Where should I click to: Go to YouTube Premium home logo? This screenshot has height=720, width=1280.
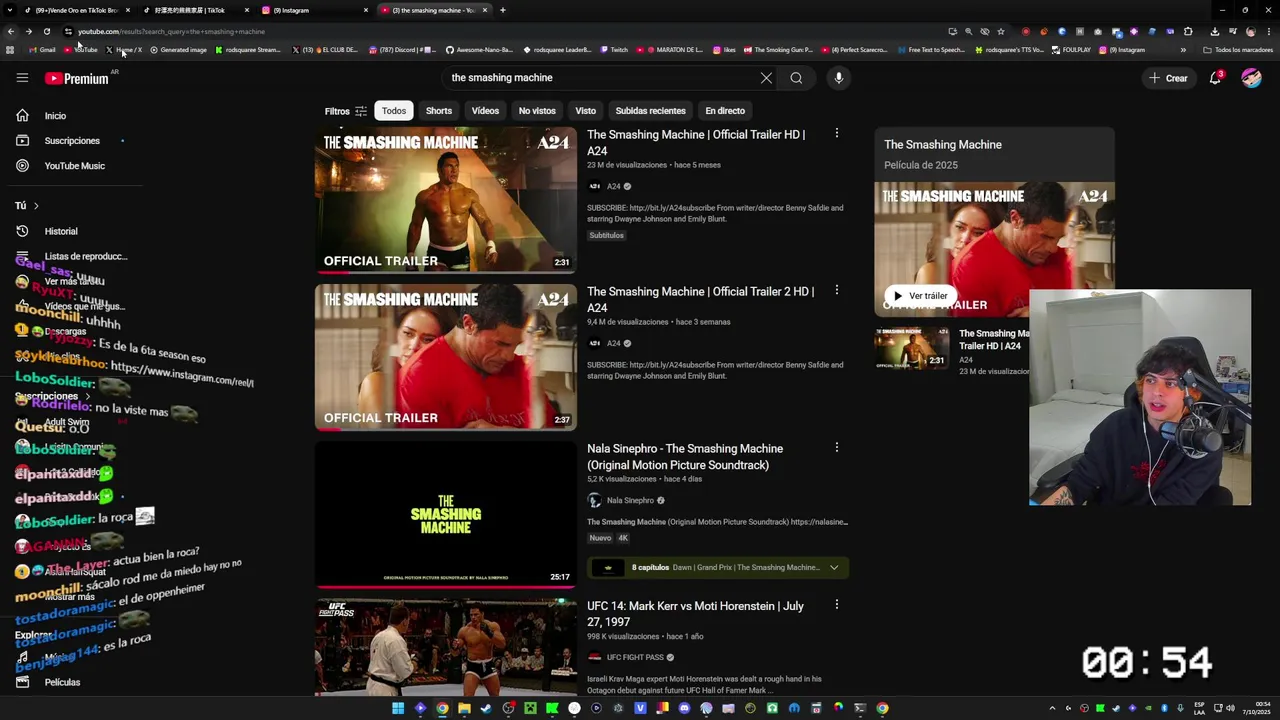coord(76,78)
